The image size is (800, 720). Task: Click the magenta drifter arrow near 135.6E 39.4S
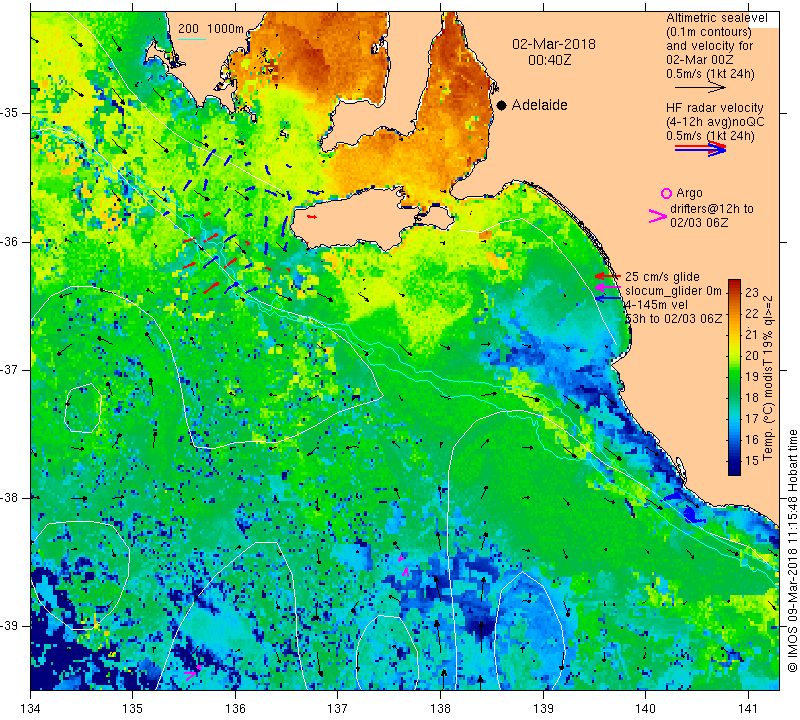(x=193, y=673)
